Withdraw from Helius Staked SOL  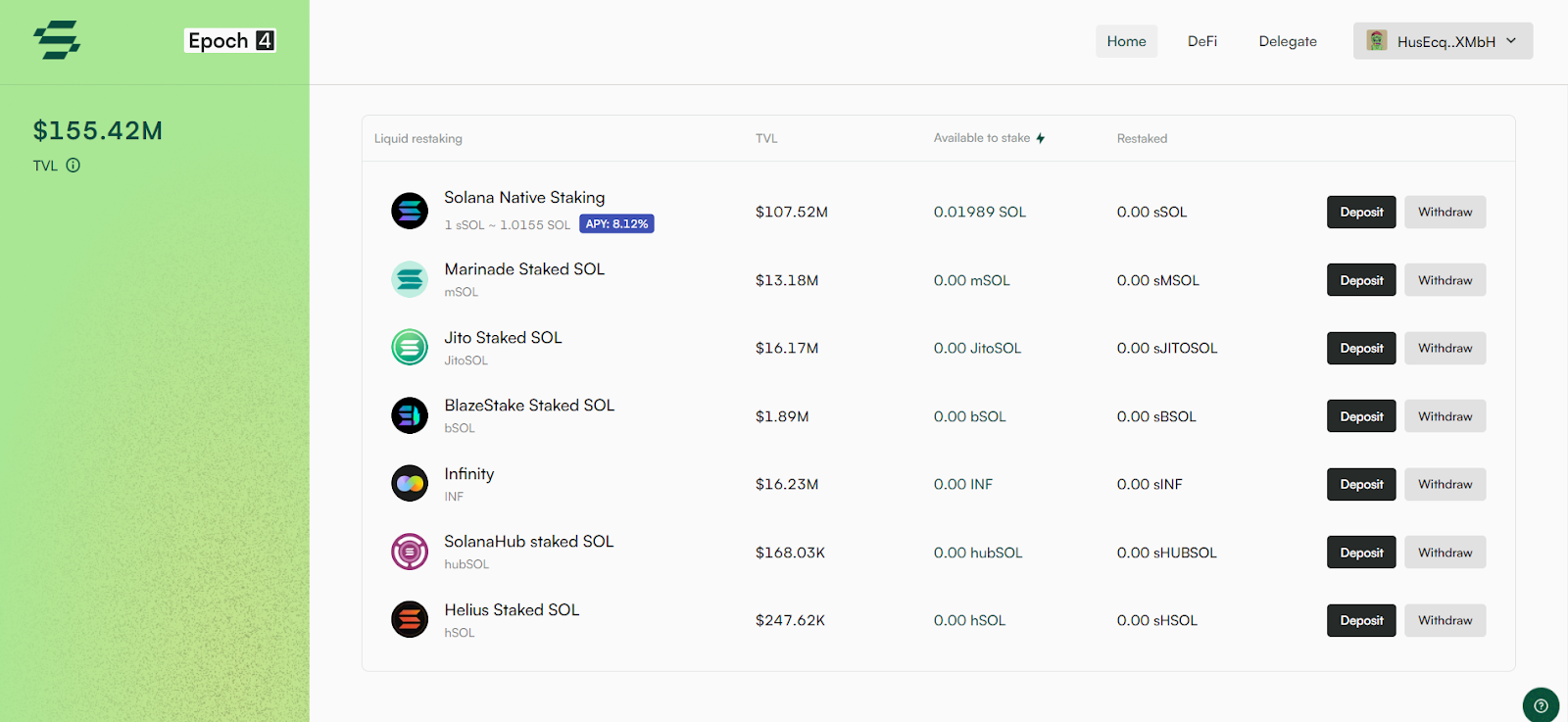point(1445,620)
